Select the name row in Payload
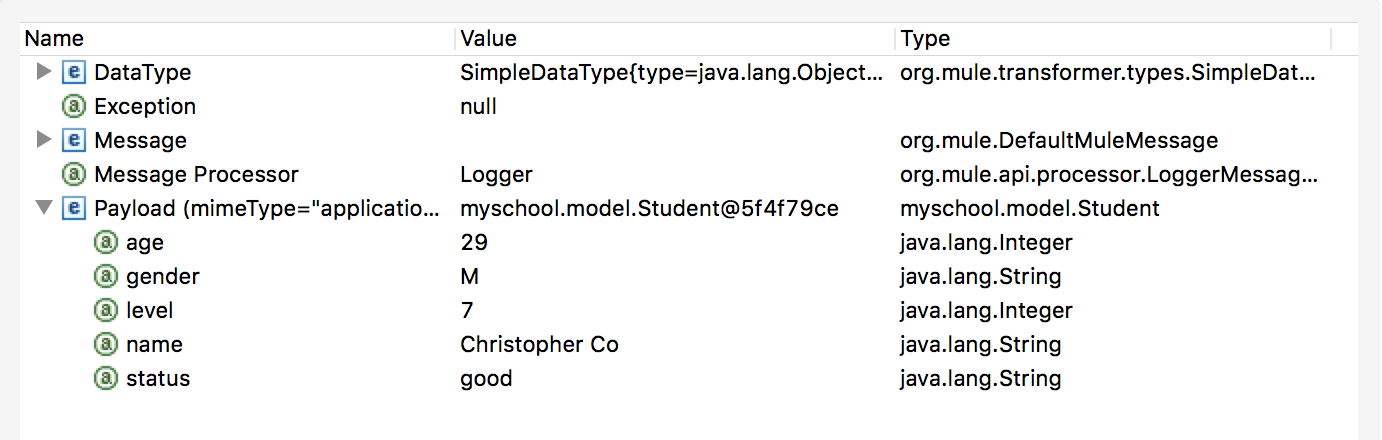Viewport: 1382px width, 440px height. point(154,344)
